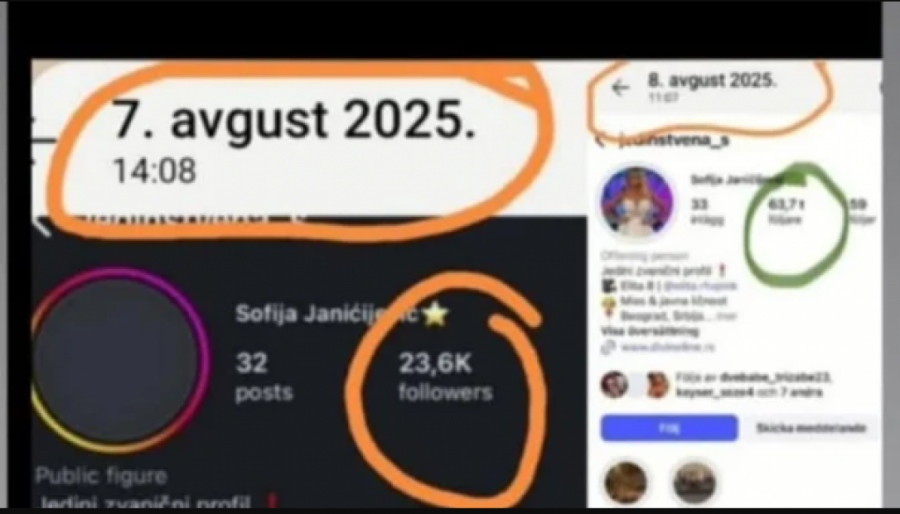This screenshot has width=900, height=514.
Task: Open story from gradient-ringed avatar on dark profile
Action: (118, 360)
